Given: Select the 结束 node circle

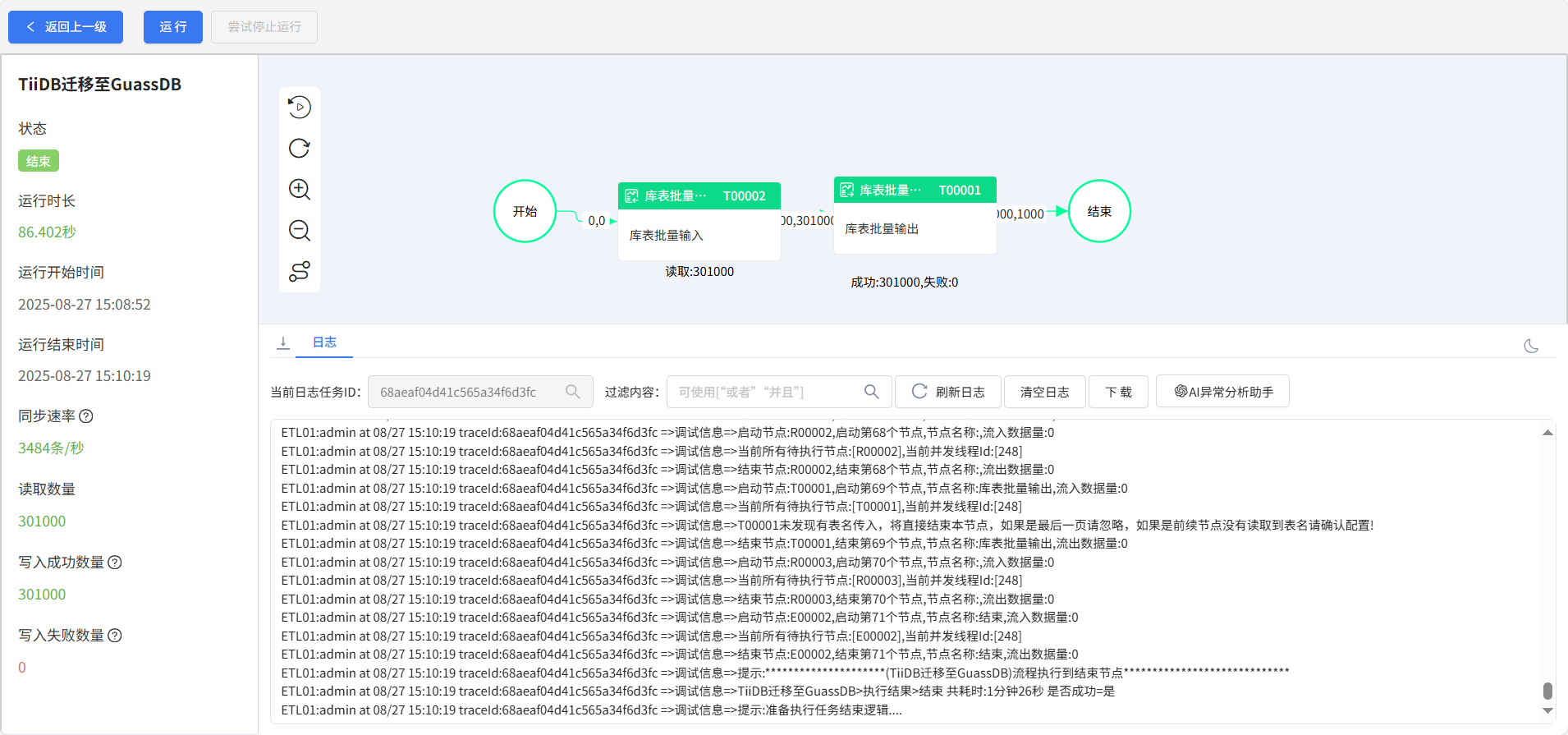Looking at the screenshot, I should (x=1100, y=211).
